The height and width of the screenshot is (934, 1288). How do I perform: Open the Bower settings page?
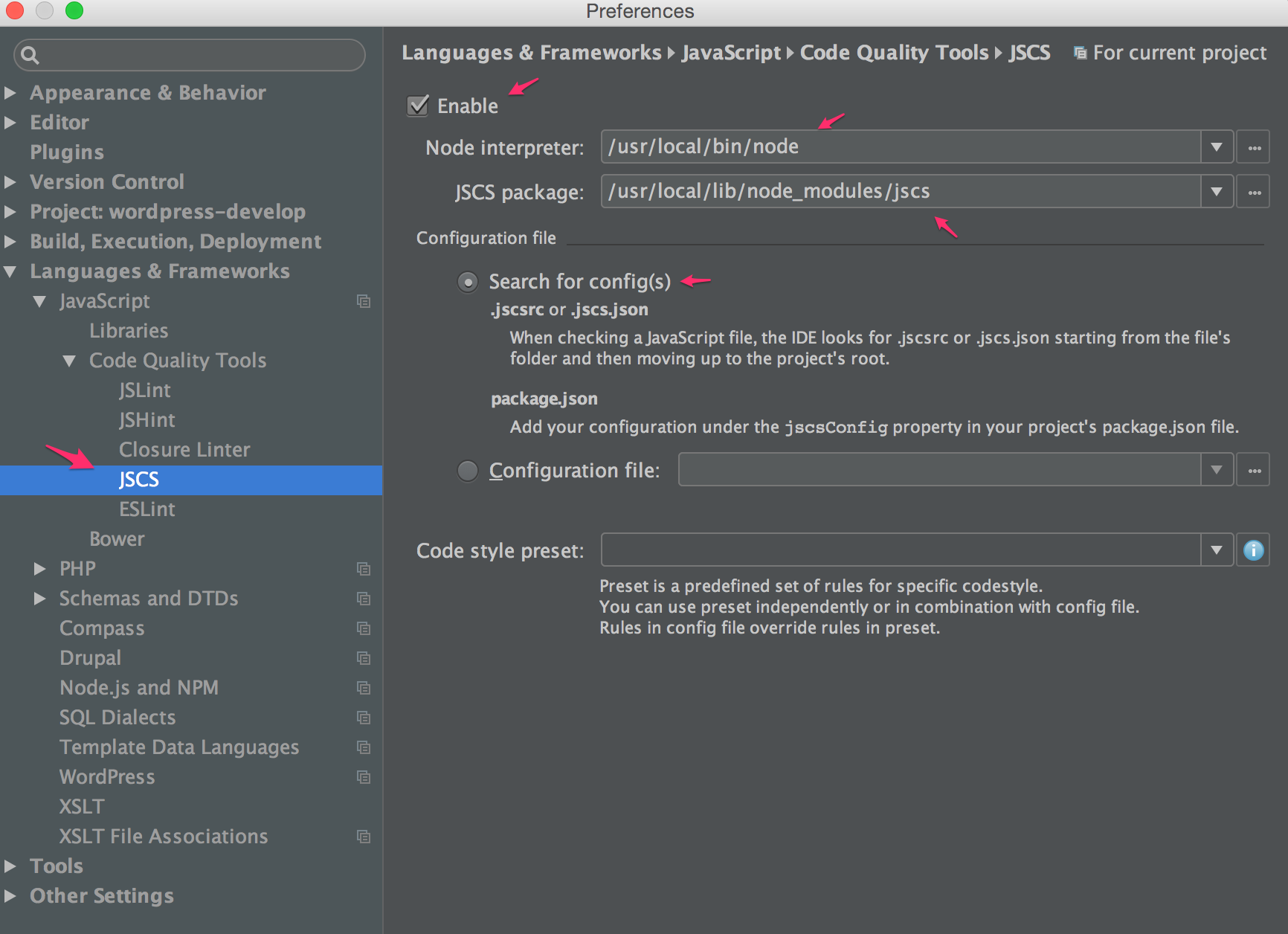(117, 539)
